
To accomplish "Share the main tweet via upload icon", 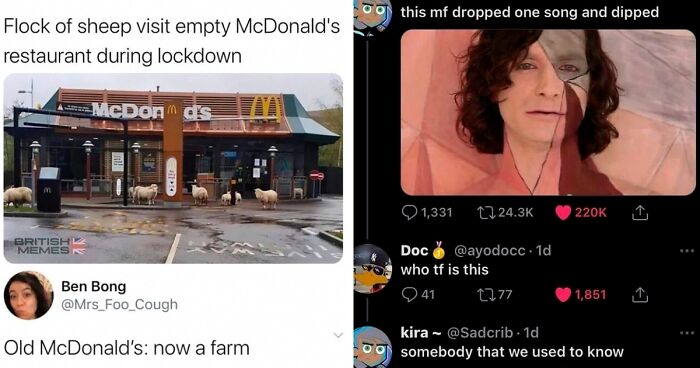I will click(639, 213).
